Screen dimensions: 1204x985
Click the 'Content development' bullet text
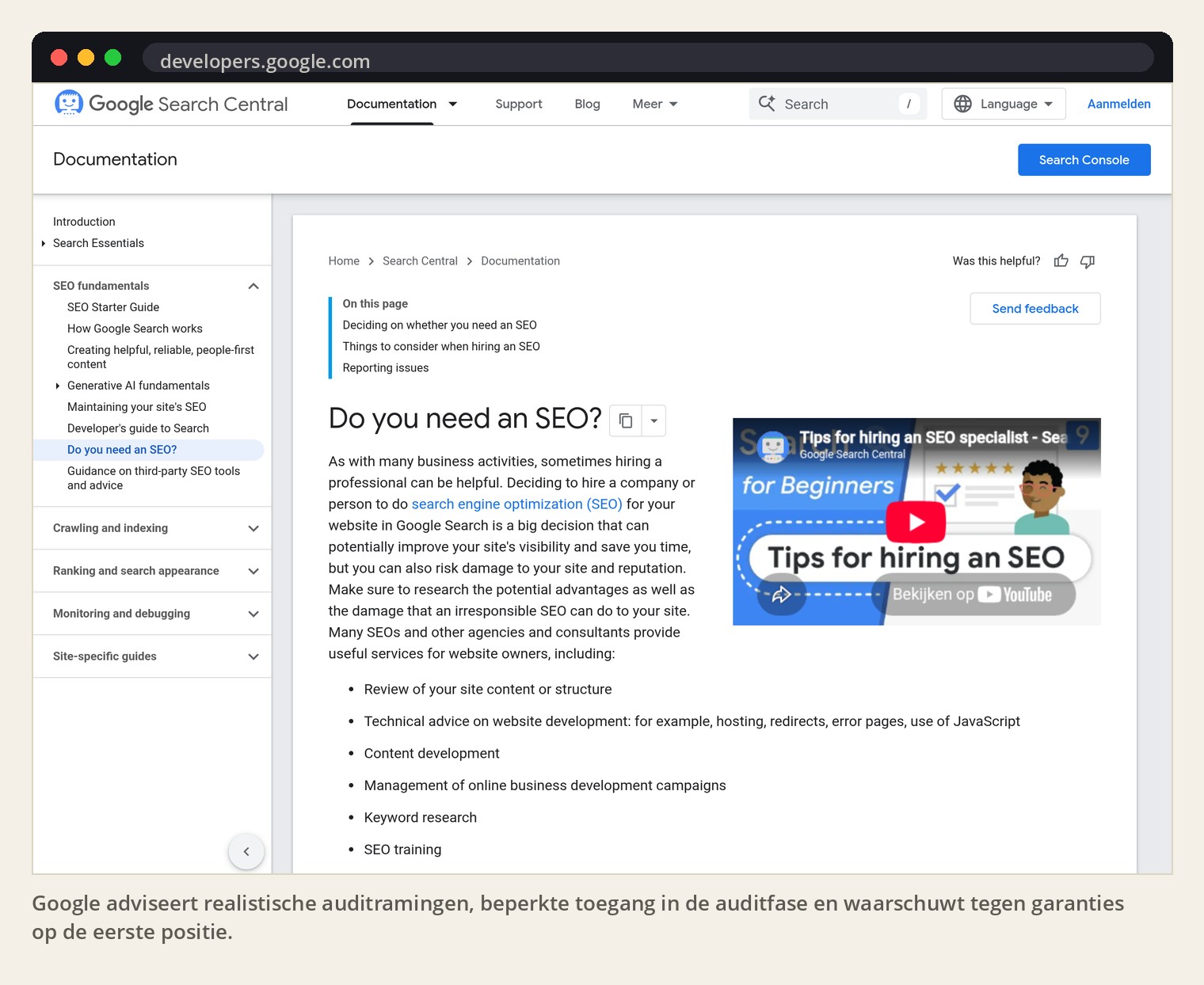click(x=432, y=753)
